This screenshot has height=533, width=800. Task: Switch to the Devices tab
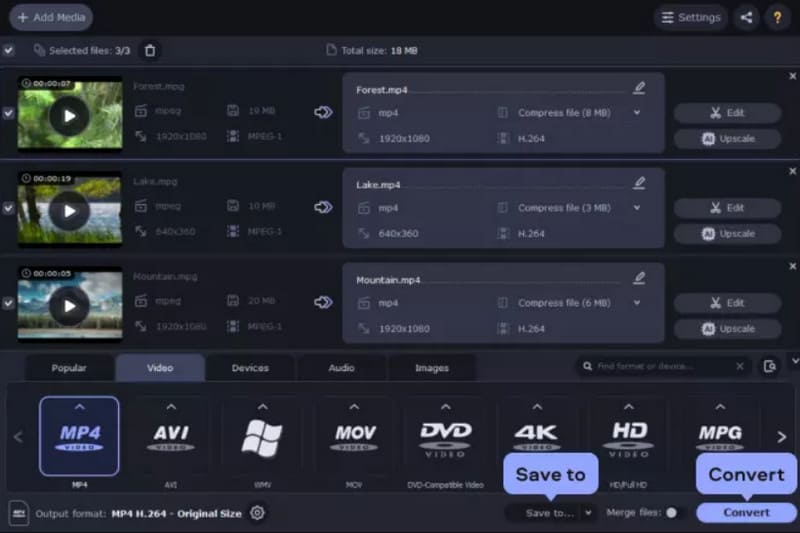[x=250, y=368]
